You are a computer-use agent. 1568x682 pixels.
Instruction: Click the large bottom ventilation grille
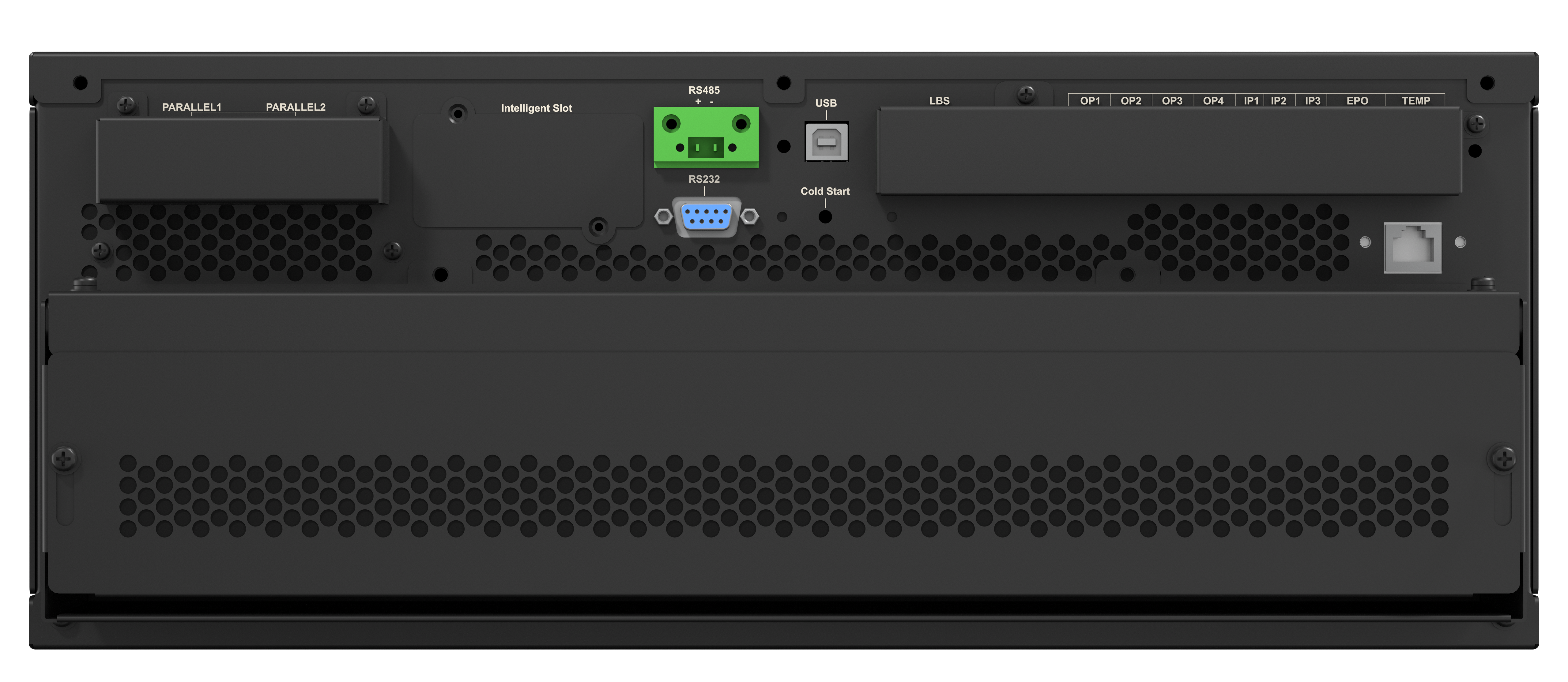783,496
